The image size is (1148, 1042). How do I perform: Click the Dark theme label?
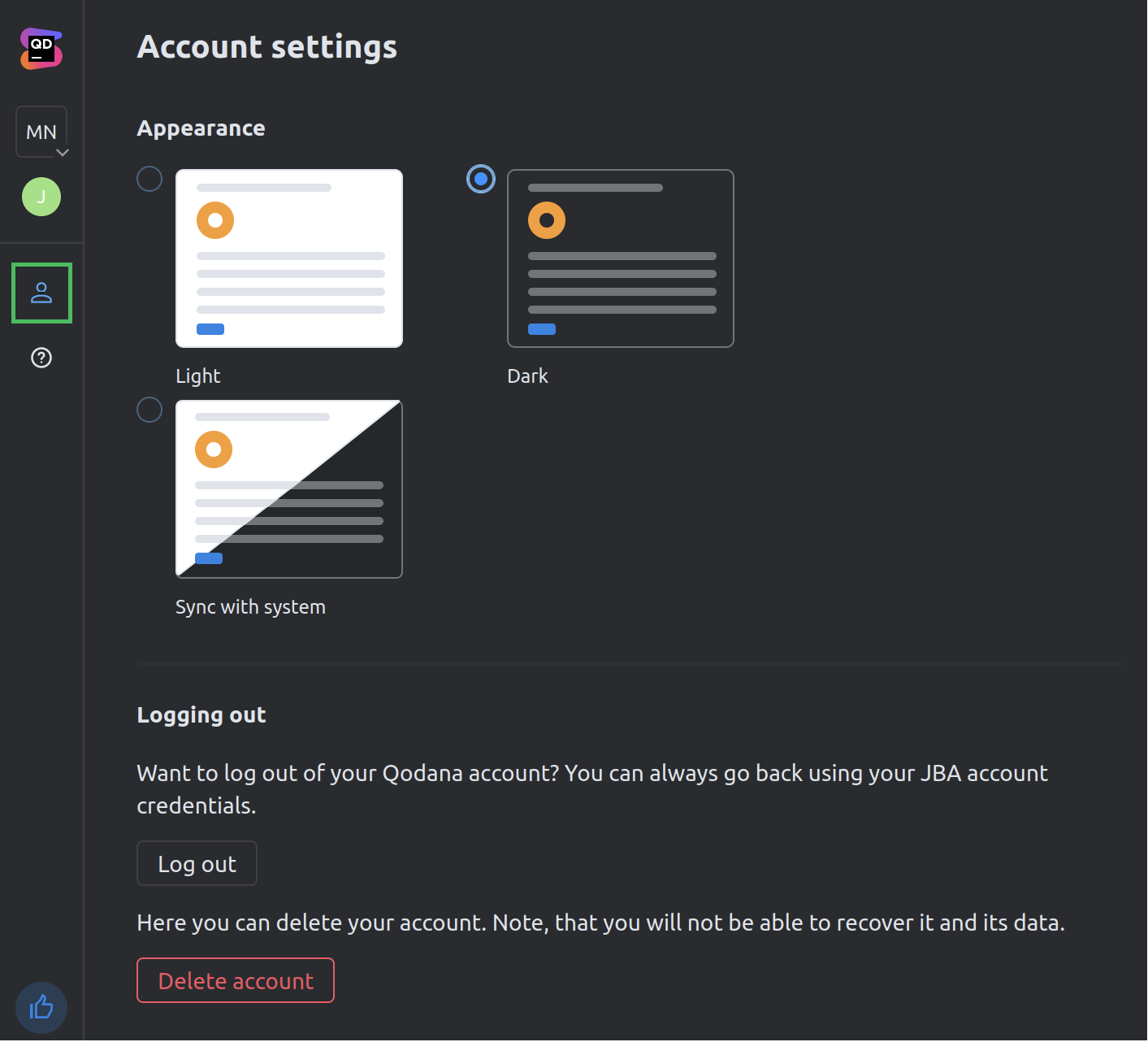click(527, 376)
